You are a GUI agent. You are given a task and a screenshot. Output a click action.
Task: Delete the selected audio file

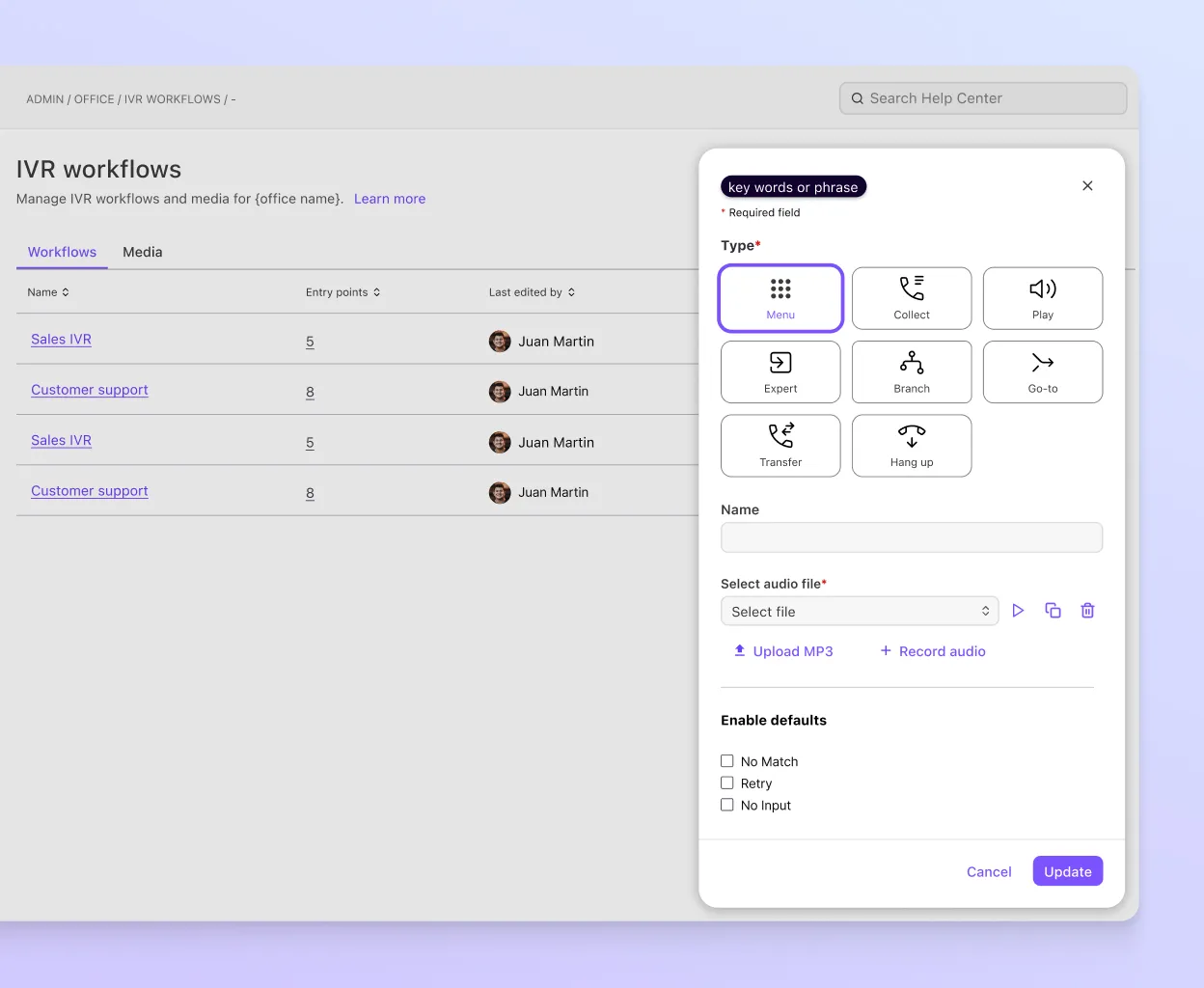[x=1087, y=611]
